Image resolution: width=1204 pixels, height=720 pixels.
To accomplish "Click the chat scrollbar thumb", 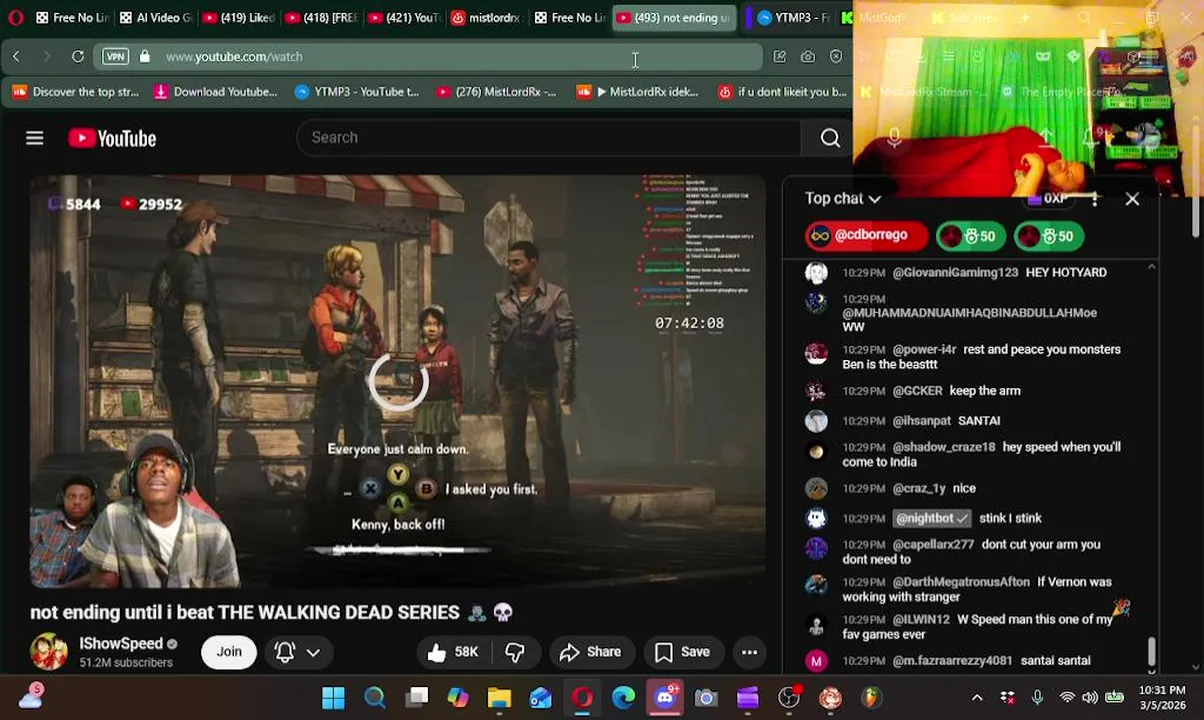I will (1151, 651).
